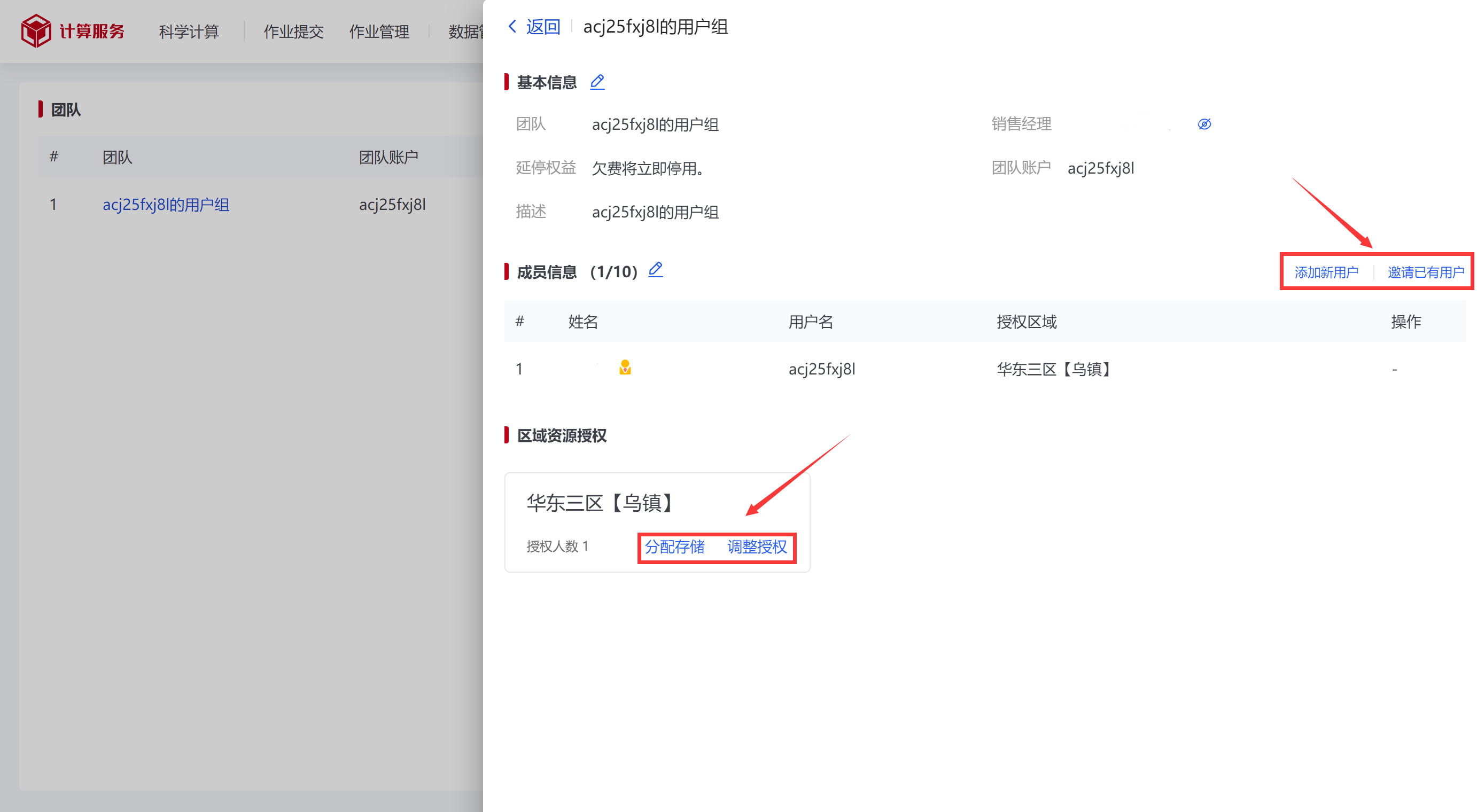Open the acj25fxj8l的用户组 team link
1477x812 pixels.
click(x=166, y=205)
